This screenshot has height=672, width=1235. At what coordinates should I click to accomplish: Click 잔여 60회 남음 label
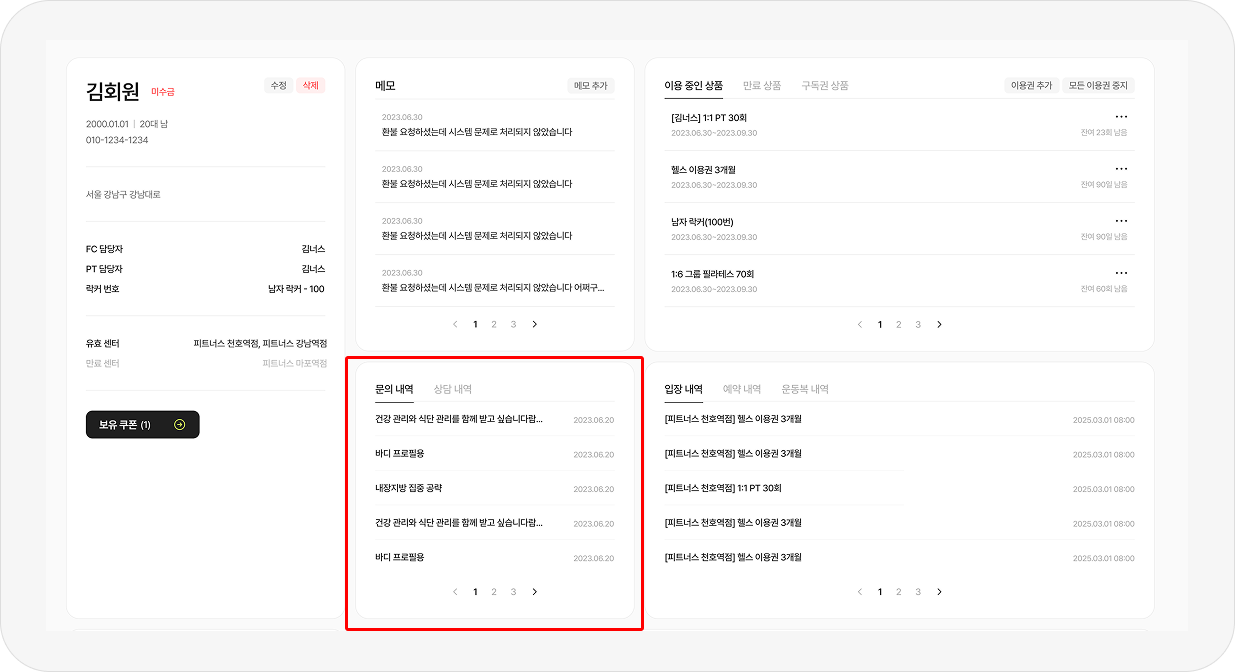coord(1104,289)
